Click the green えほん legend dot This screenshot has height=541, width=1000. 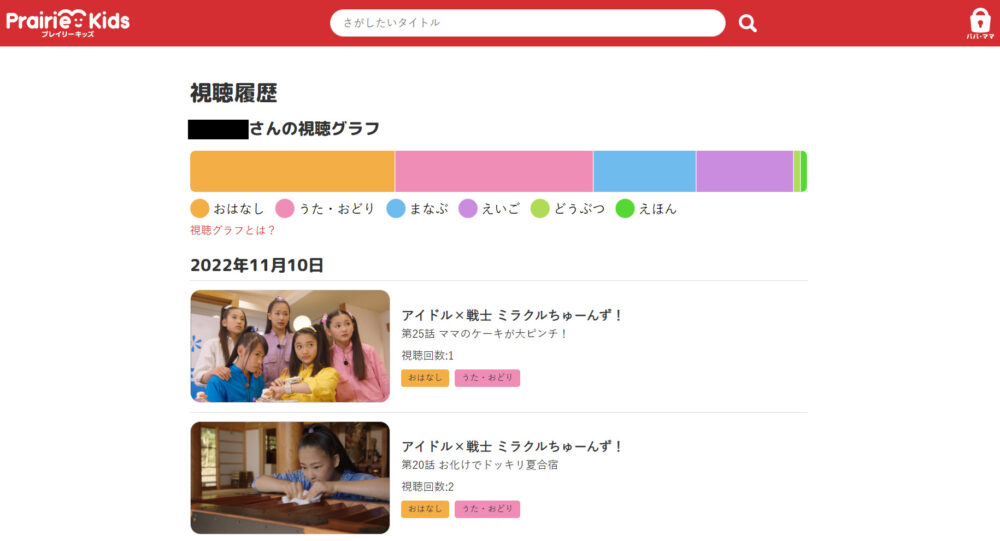(x=625, y=209)
